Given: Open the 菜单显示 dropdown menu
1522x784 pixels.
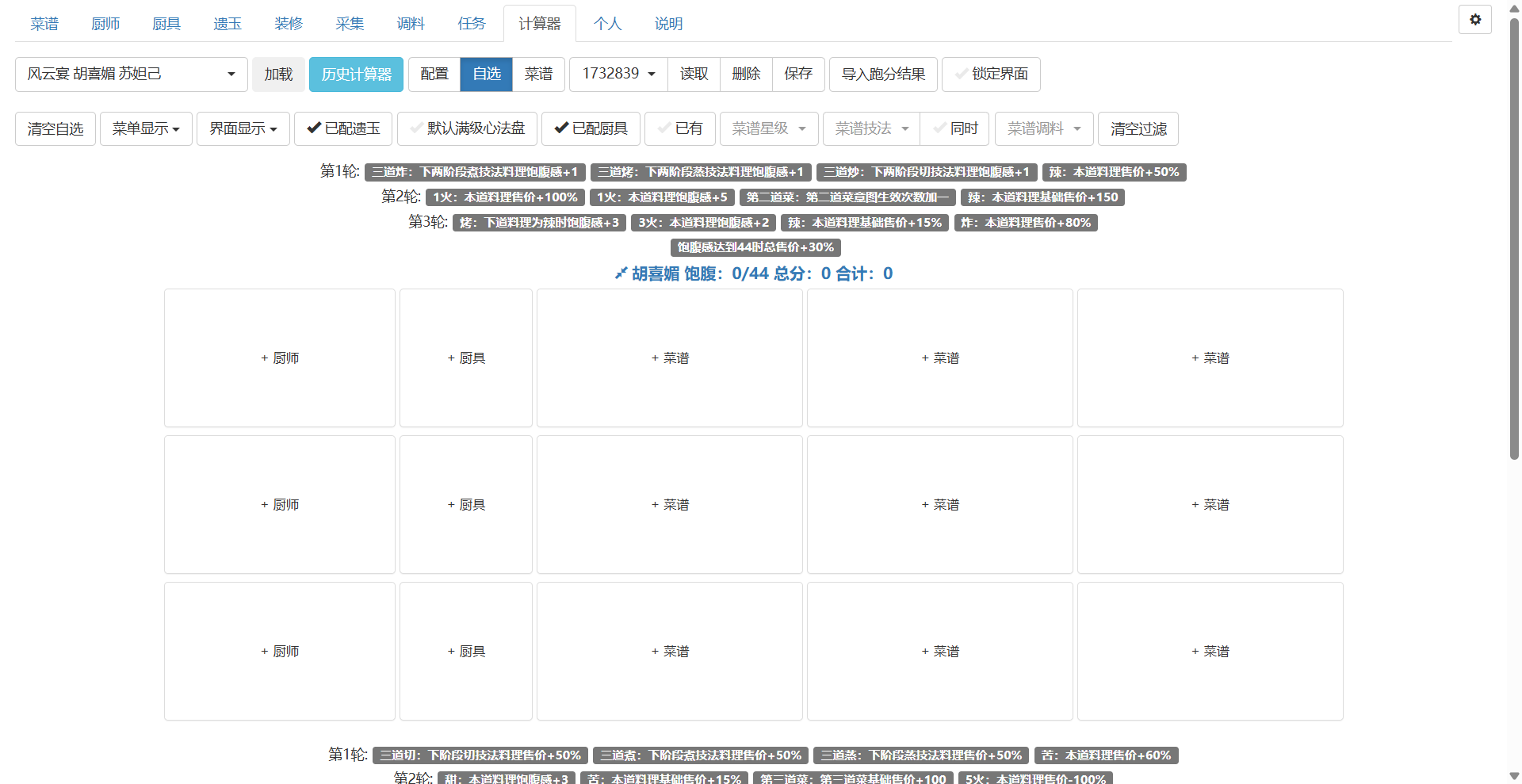Looking at the screenshot, I should coord(146,128).
